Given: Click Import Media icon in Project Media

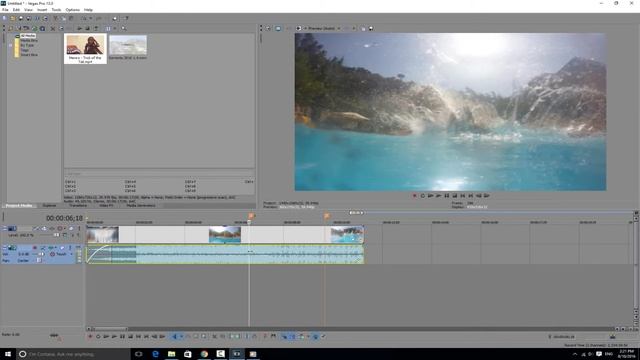Looking at the screenshot, I should coord(11,29).
